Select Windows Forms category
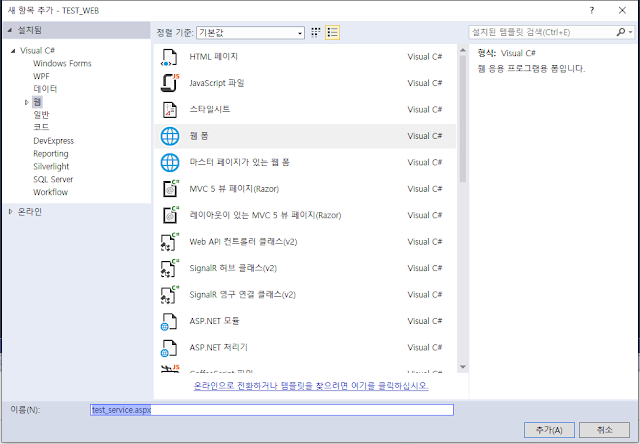 tap(62, 63)
